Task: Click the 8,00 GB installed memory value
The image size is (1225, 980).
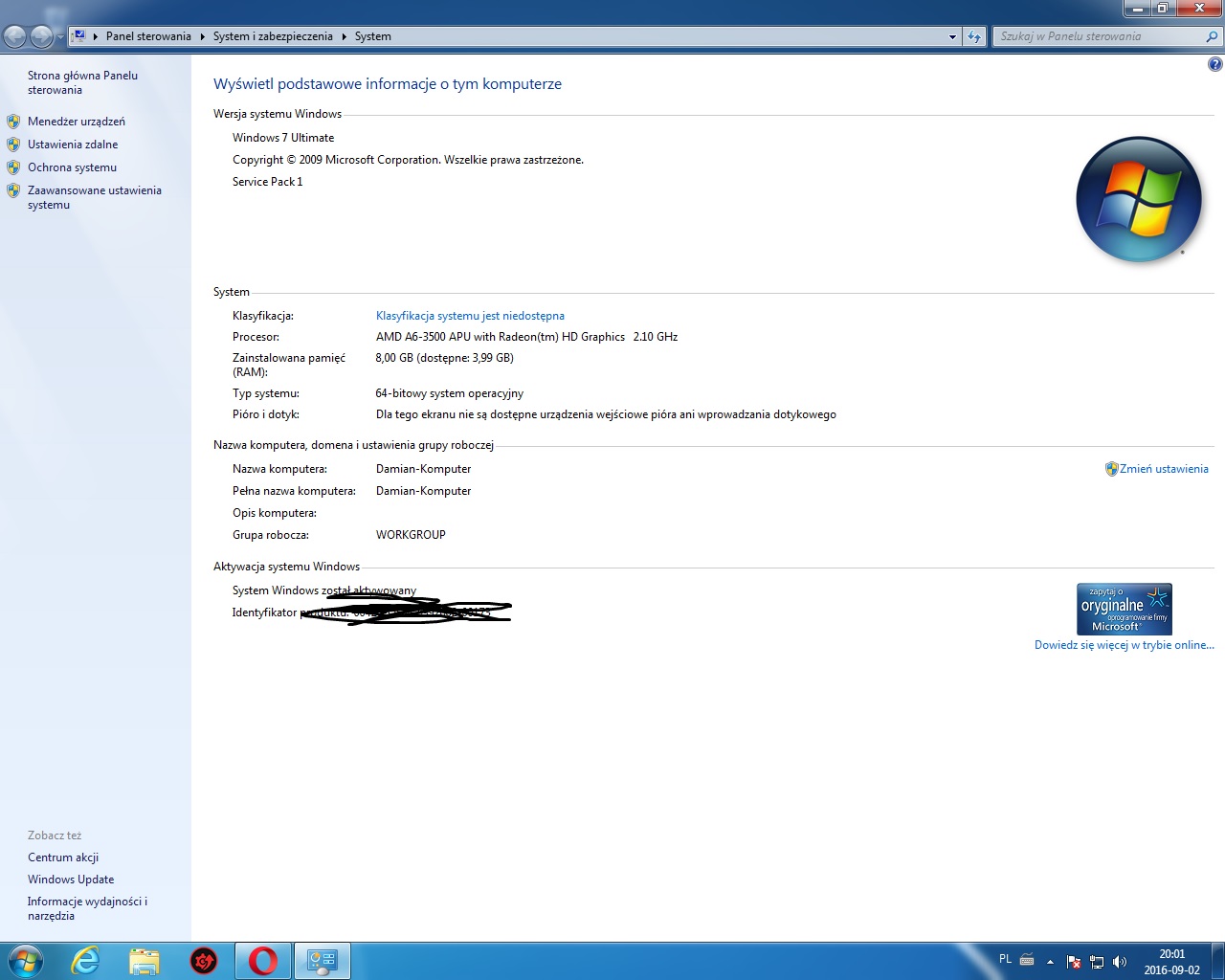Action: point(445,358)
